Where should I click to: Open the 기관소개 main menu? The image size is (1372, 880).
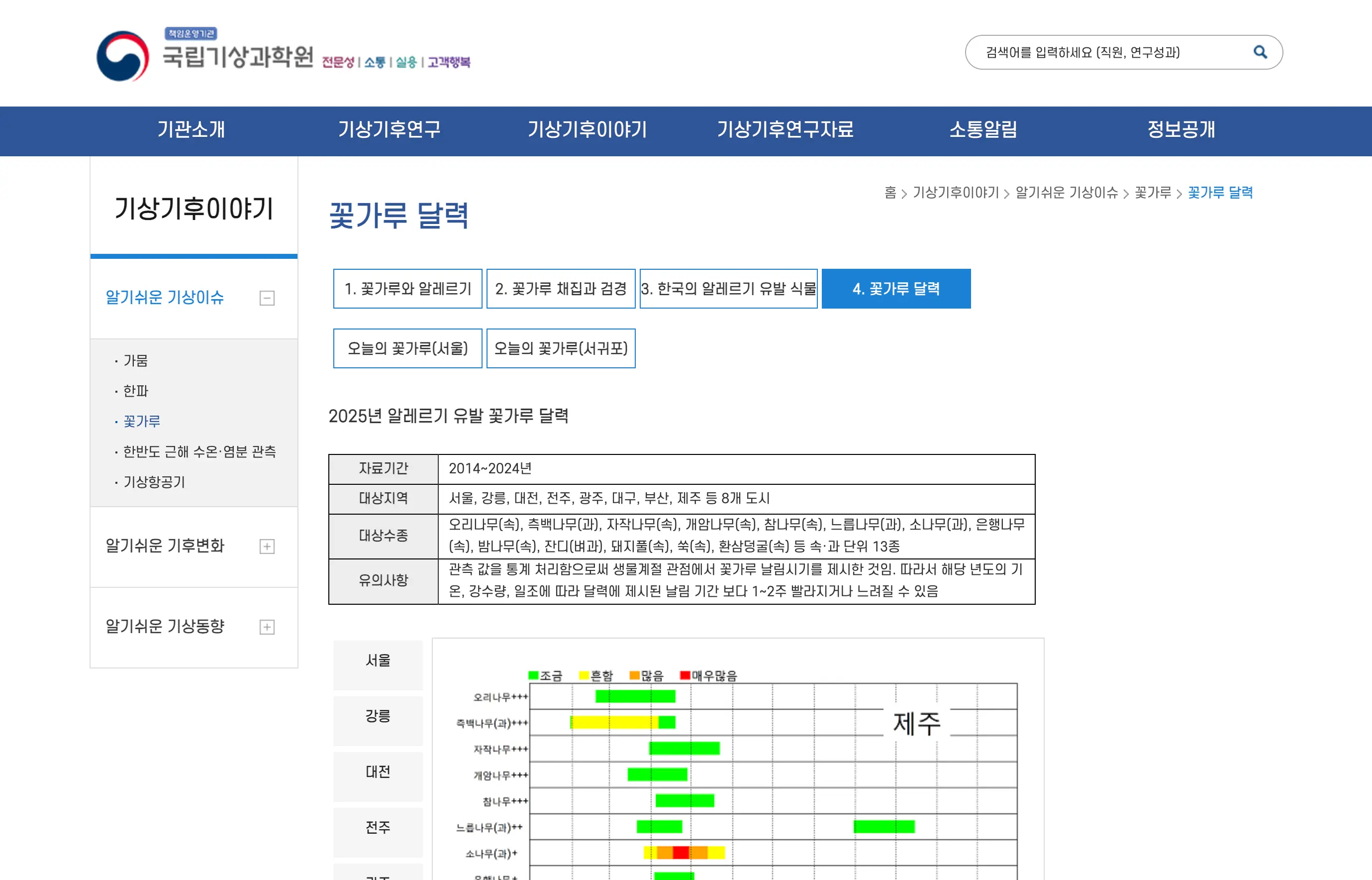[x=191, y=130]
